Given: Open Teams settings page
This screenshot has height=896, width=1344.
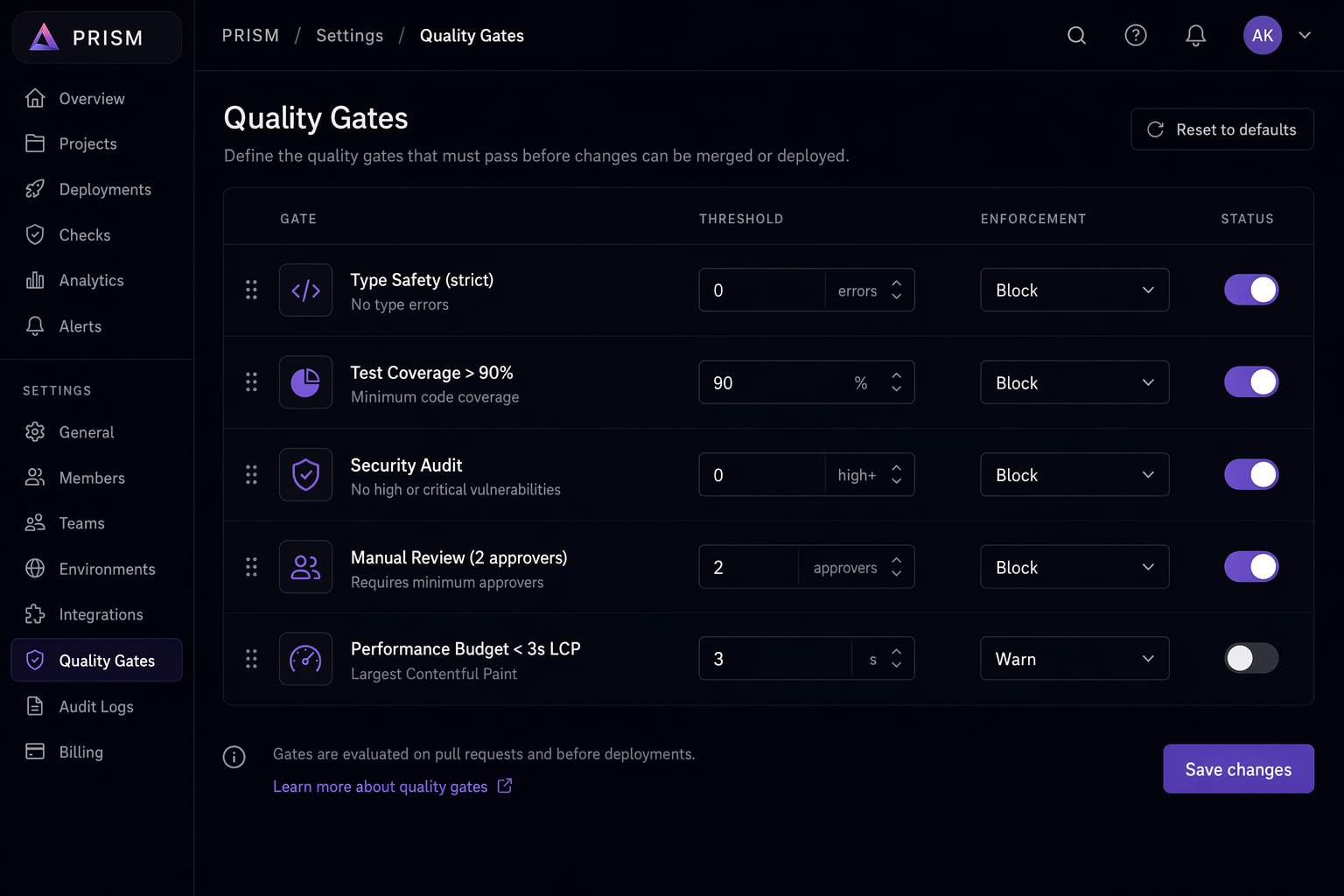Looking at the screenshot, I should pyautogui.click(x=96, y=523).
